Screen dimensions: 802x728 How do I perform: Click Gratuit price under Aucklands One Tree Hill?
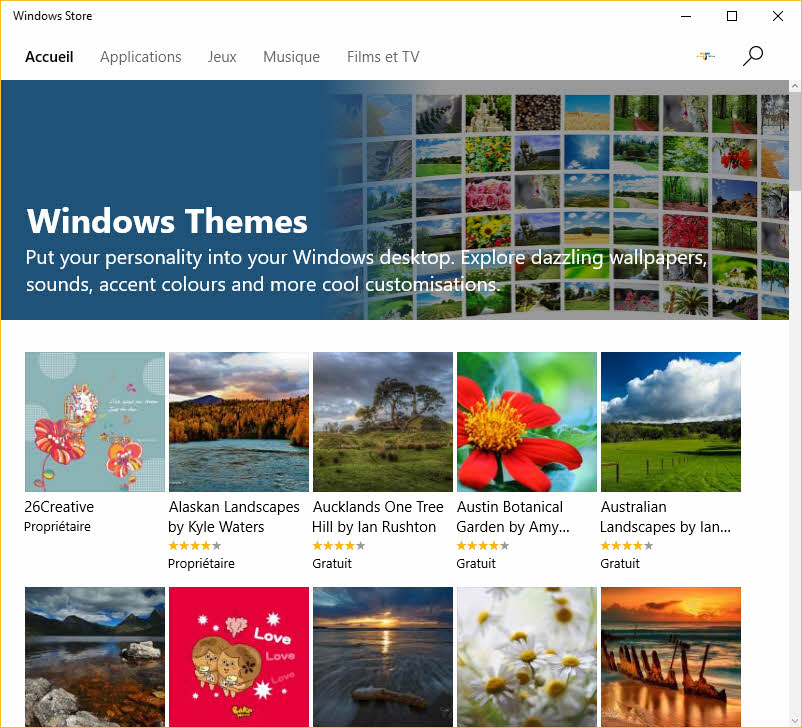[332, 564]
